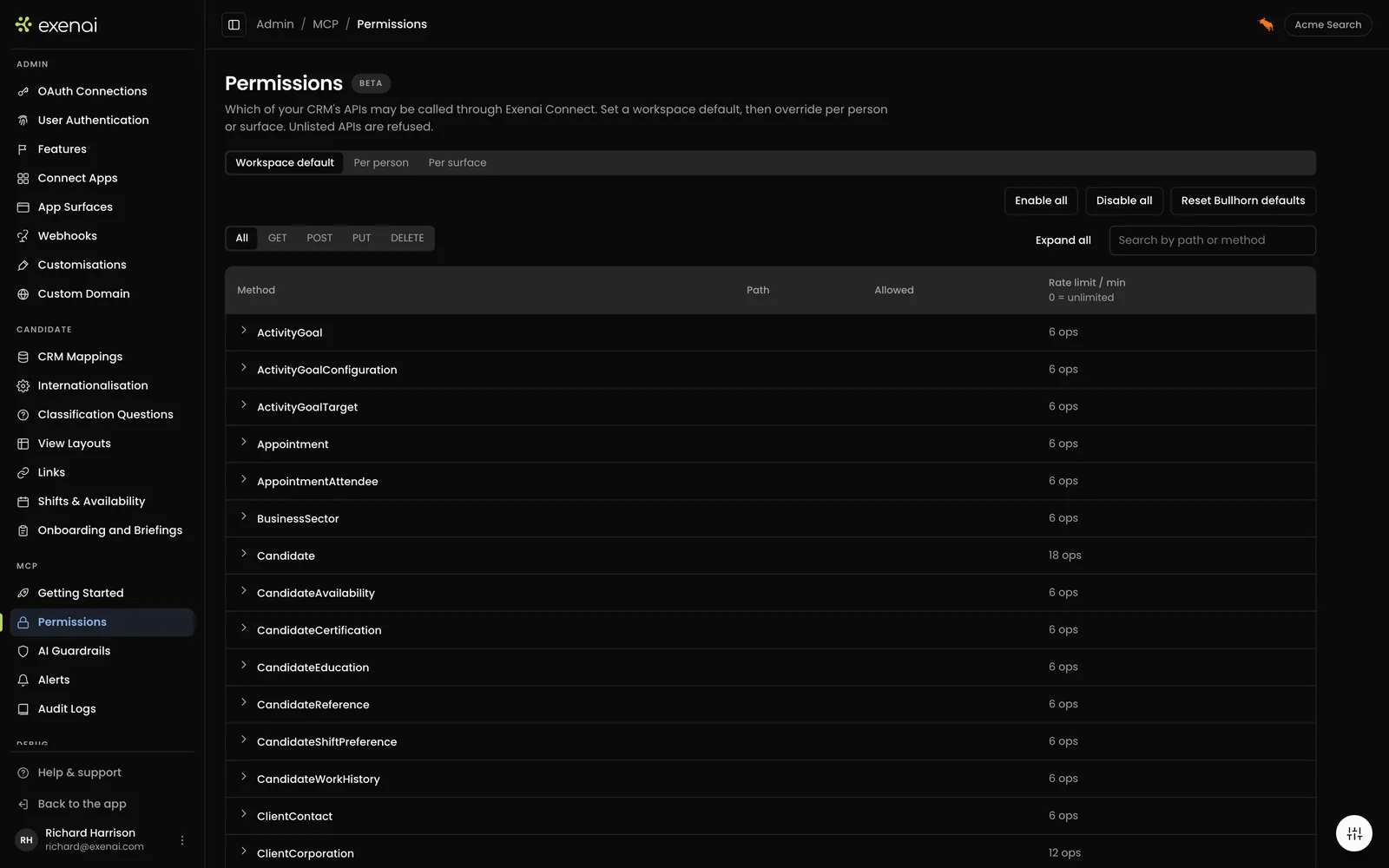Select the Workspace default tab

click(285, 163)
